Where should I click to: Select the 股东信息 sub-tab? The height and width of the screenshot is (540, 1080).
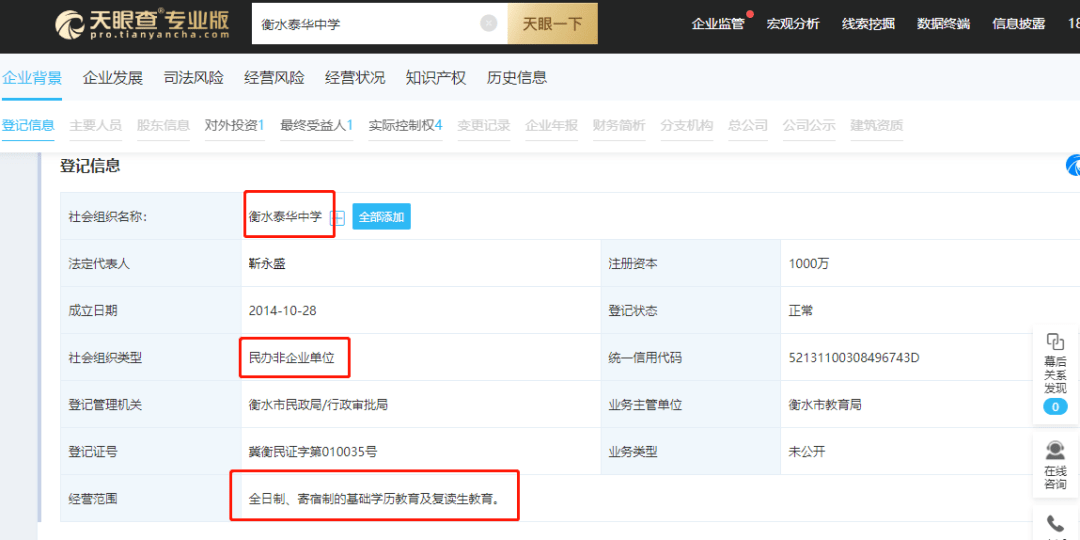coord(163,125)
